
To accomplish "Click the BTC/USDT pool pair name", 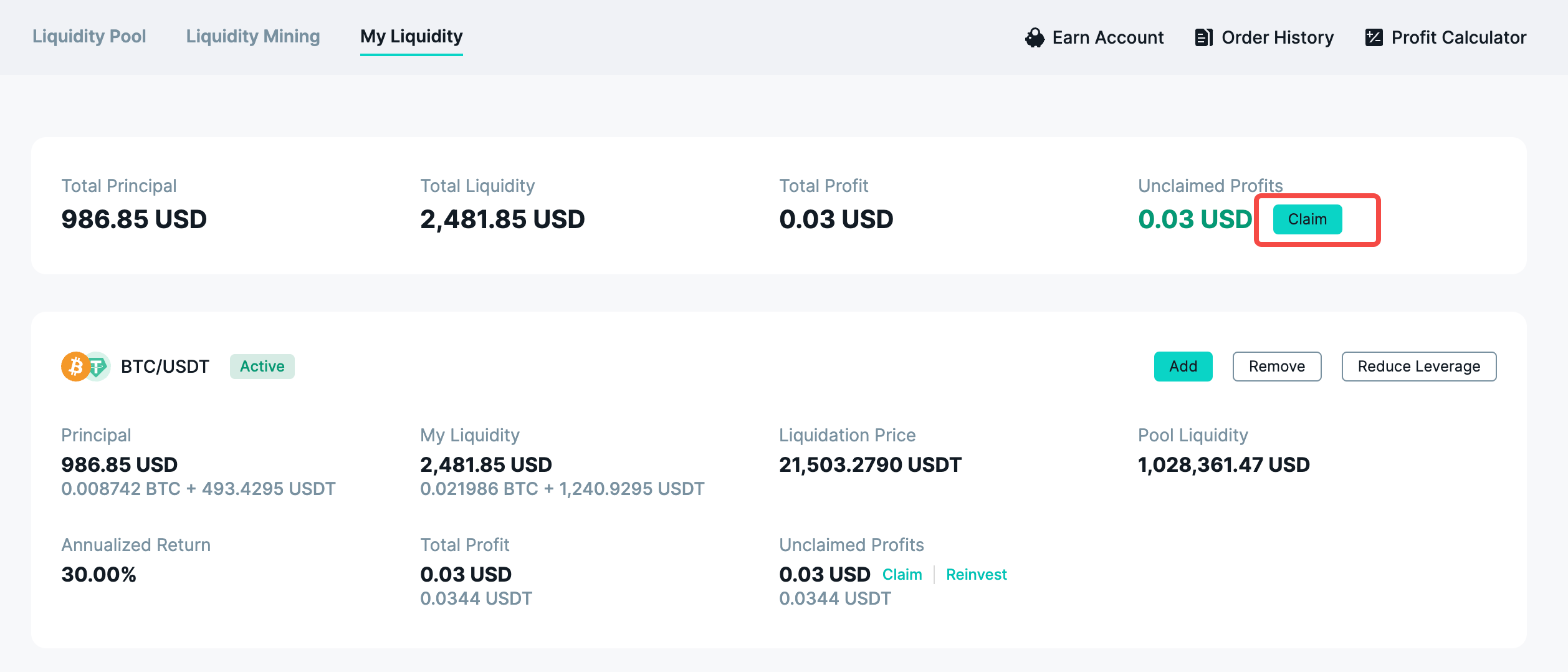I will (x=165, y=366).
